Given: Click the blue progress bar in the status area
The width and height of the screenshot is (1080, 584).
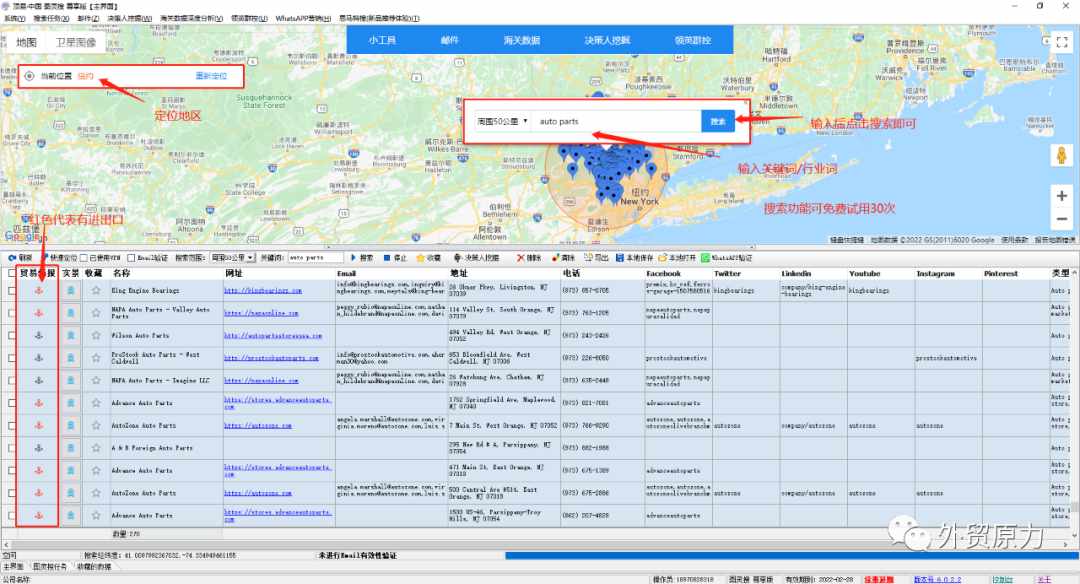Looking at the screenshot, I should [790, 555].
